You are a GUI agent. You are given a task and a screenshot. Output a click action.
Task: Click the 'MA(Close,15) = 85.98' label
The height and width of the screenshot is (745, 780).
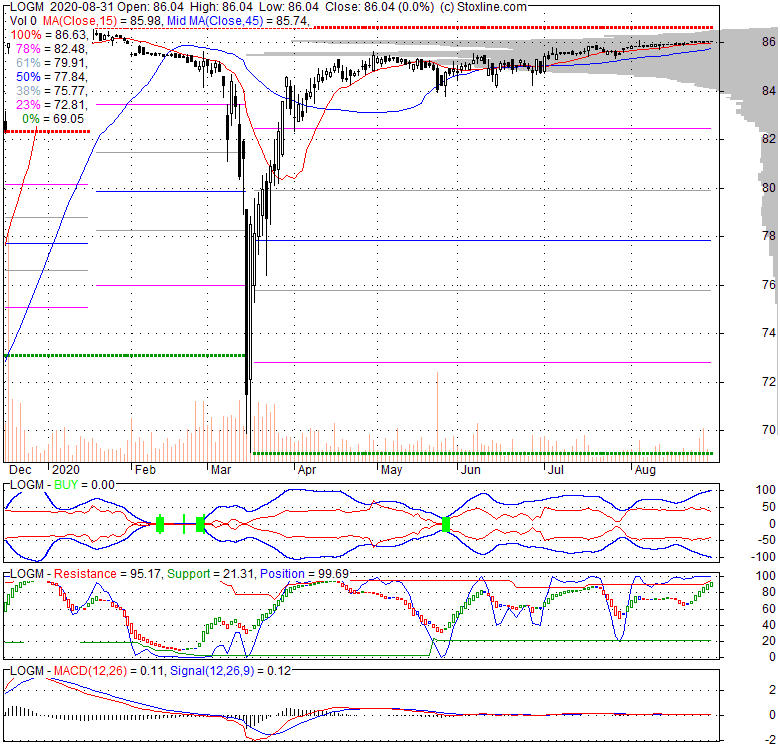click(x=103, y=20)
